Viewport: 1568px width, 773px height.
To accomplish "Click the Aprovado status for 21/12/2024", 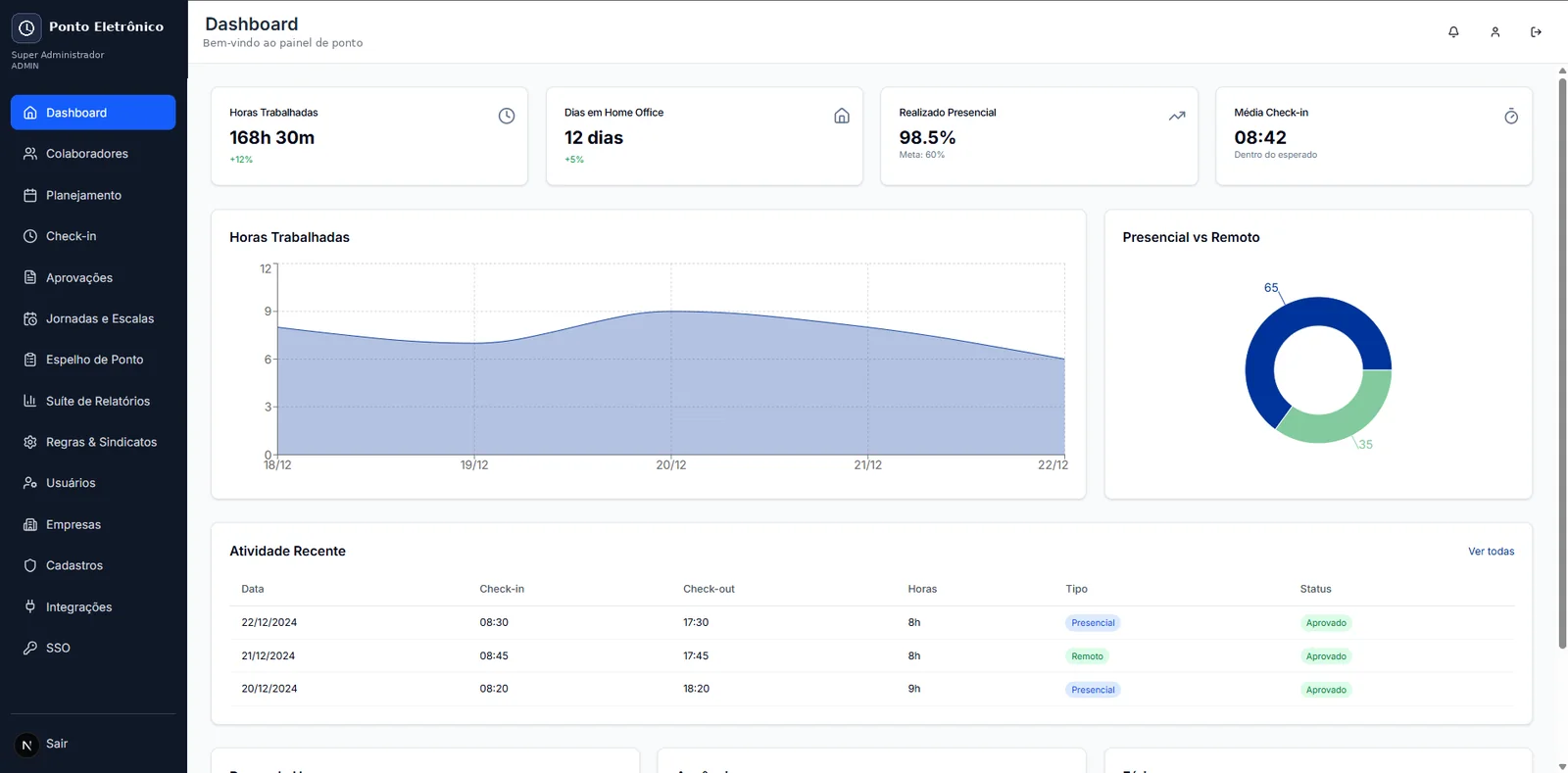I will [x=1326, y=656].
